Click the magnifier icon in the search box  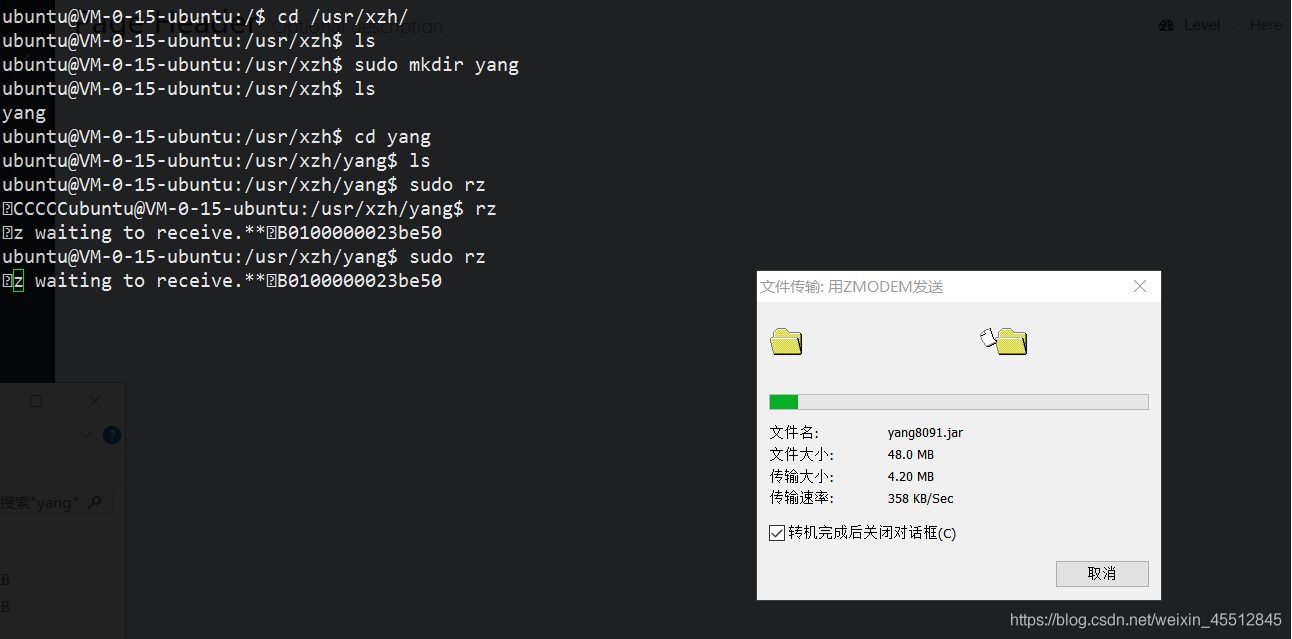click(95, 502)
